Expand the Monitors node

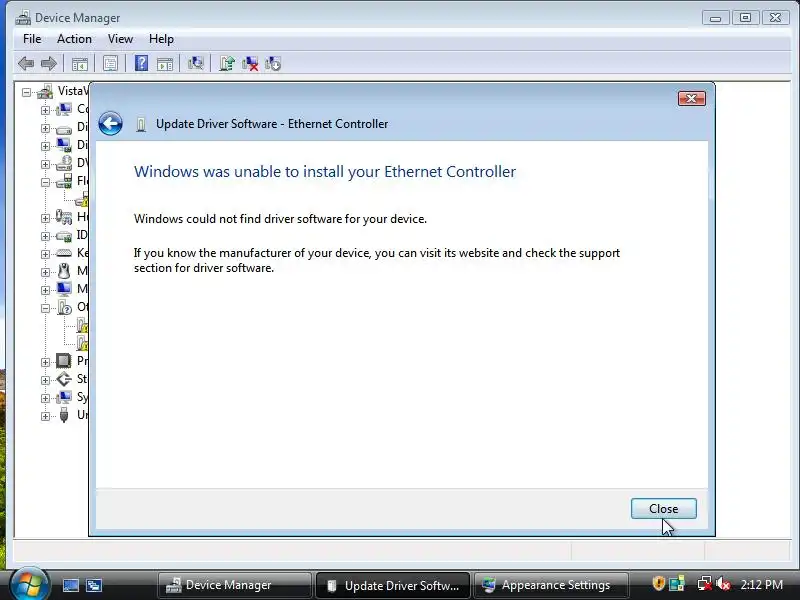coord(45,290)
